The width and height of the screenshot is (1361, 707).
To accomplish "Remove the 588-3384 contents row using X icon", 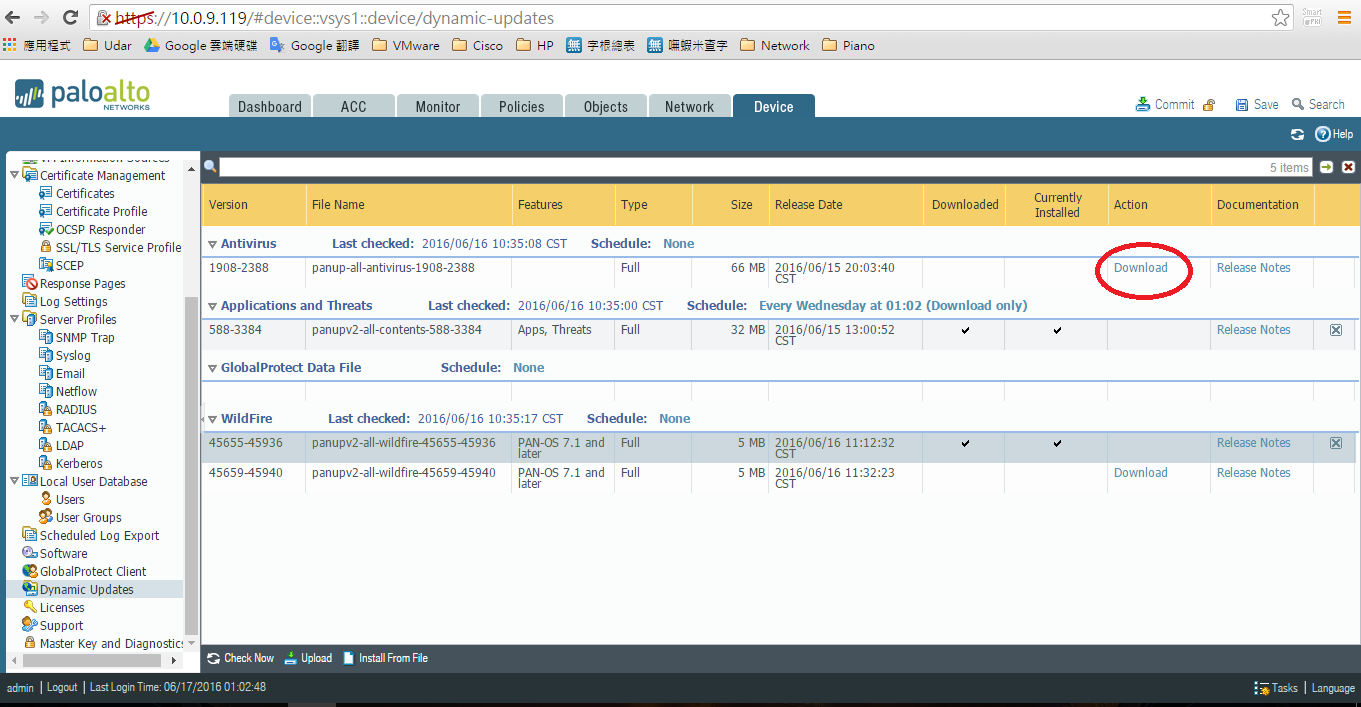I will pyautogui.click(x=1336, y=330).
